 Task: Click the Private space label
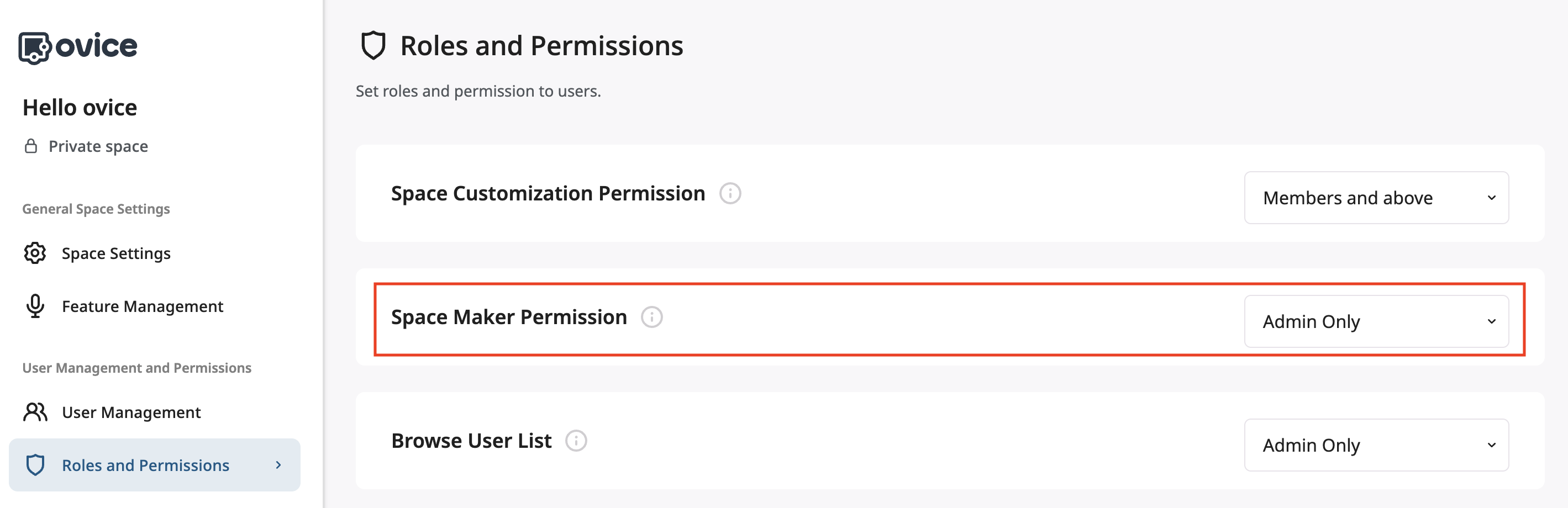(98, 146)
